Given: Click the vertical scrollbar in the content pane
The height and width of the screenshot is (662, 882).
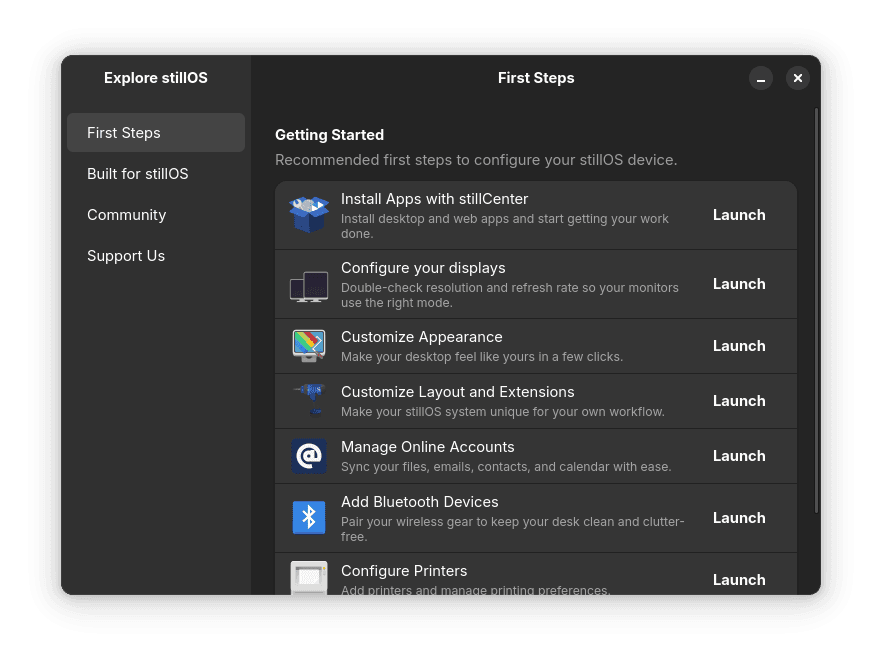Looking at the screenshot, I should coord(816,310).
